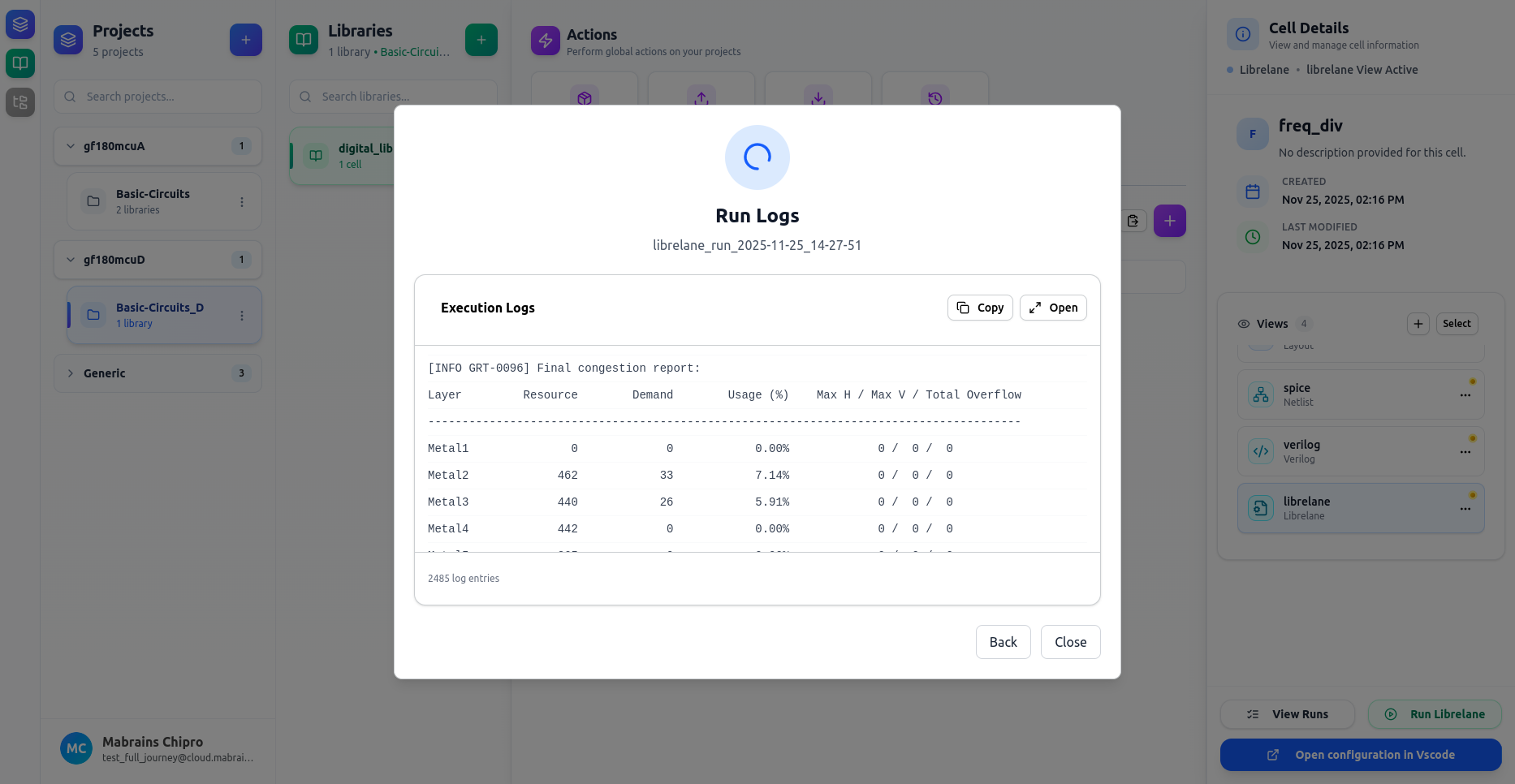Image resolution: width=1515 pixels, height=784 pixels.
Task: Open the three-dot menu on librelane view
Action: pyautogui.click(x=1465, y=509)
